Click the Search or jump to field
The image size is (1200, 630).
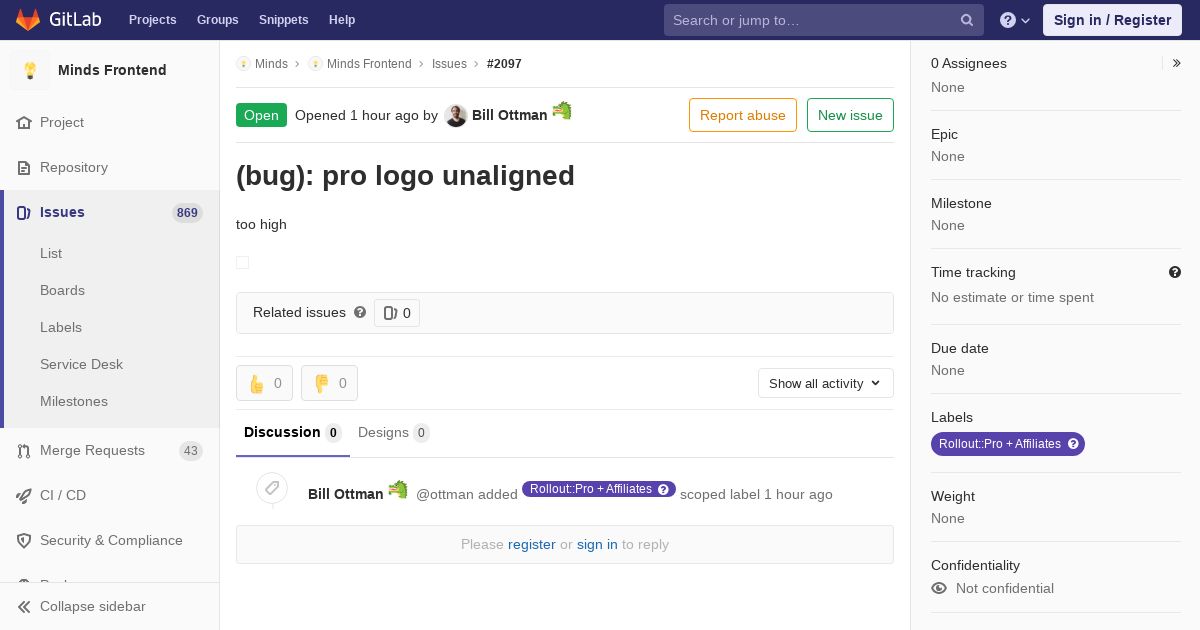(x=824, y=20)
